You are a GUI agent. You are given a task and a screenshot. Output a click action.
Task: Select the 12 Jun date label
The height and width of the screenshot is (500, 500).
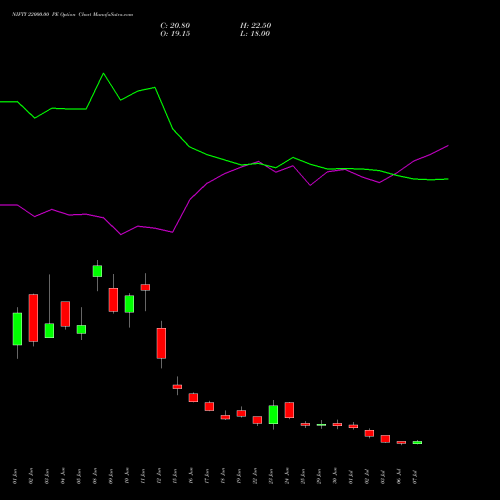click(159, 476)
